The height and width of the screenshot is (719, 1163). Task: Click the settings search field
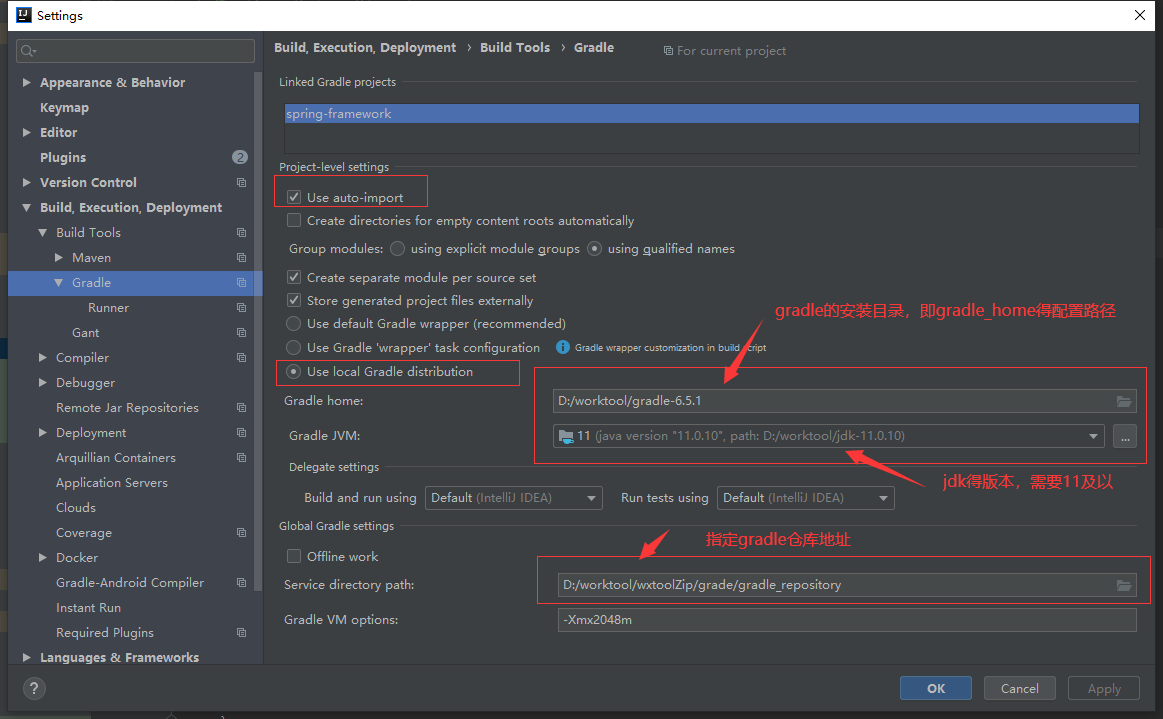135,51
